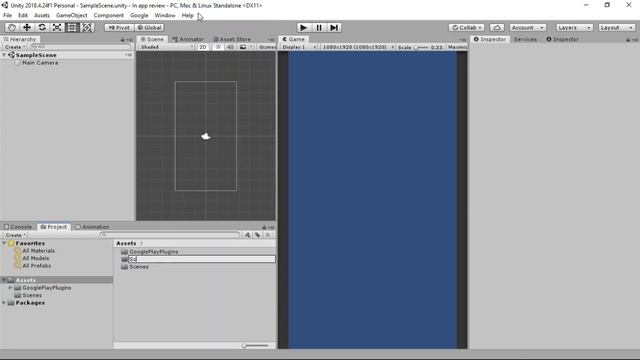The image size is (640, 360).
Task: Toggle Global handle rotation mode
Action: tap(149, 27)
